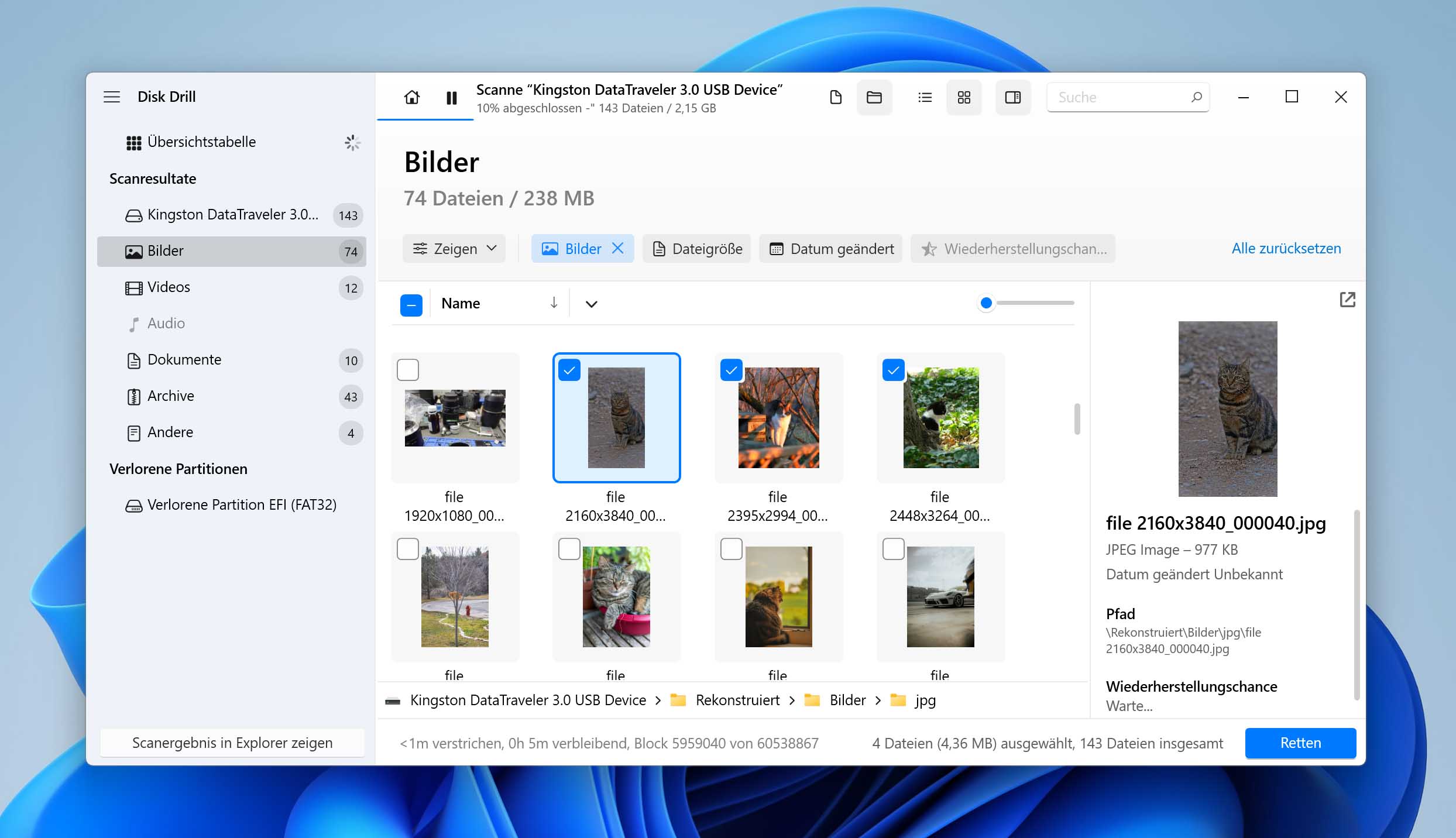Click the document icon beside Dokumente

pos(133,360)
